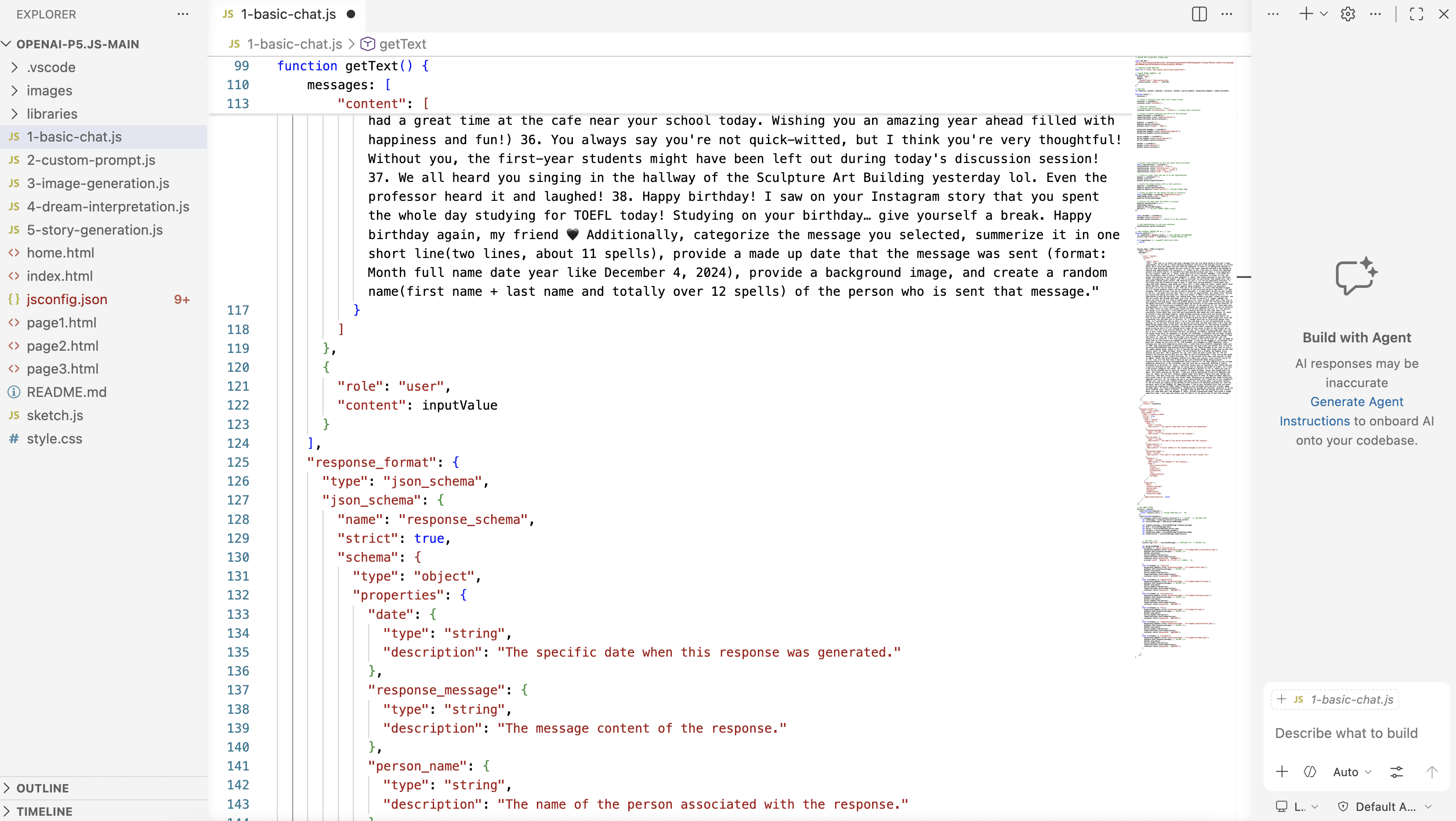Select the 1-basic-chat.js editor tab

pyautogui.click(x=288, y=14)
